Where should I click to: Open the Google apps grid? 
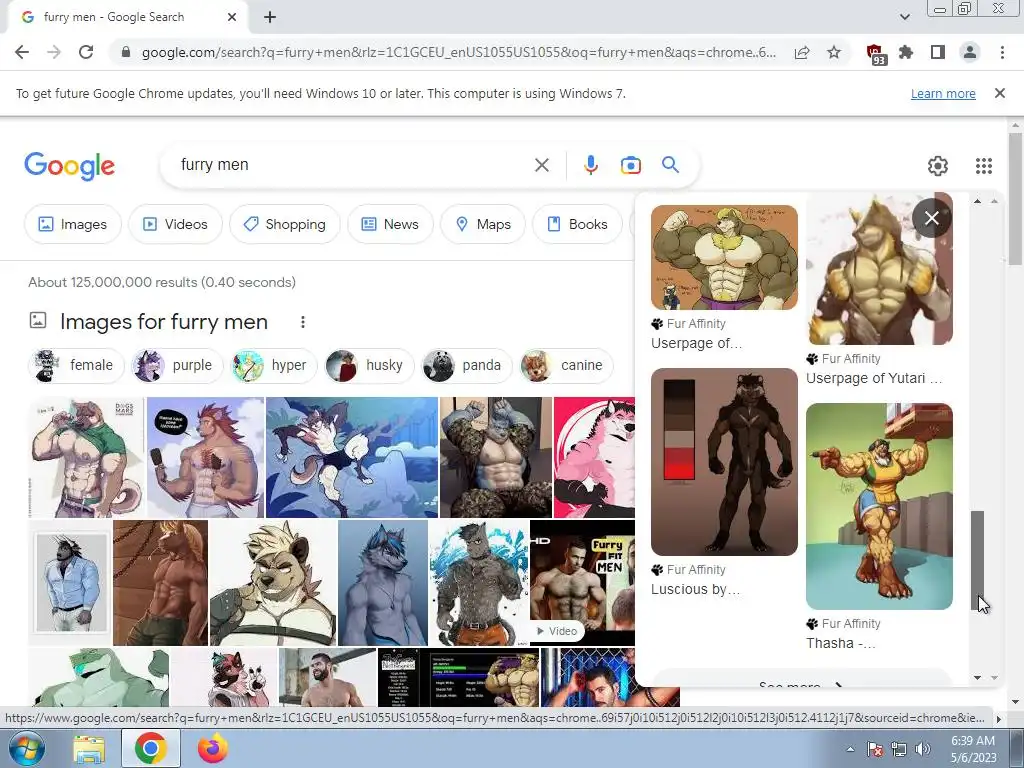[x=984, y=166]
